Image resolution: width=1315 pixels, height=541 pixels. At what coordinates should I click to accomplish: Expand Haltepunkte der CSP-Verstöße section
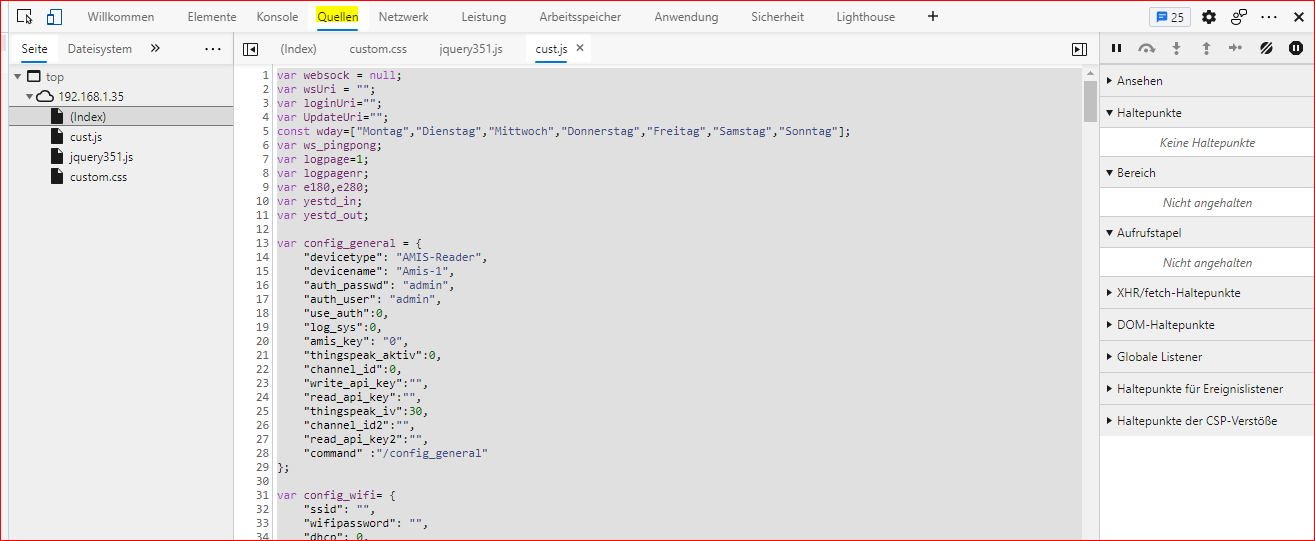[x=1207, y=421]
